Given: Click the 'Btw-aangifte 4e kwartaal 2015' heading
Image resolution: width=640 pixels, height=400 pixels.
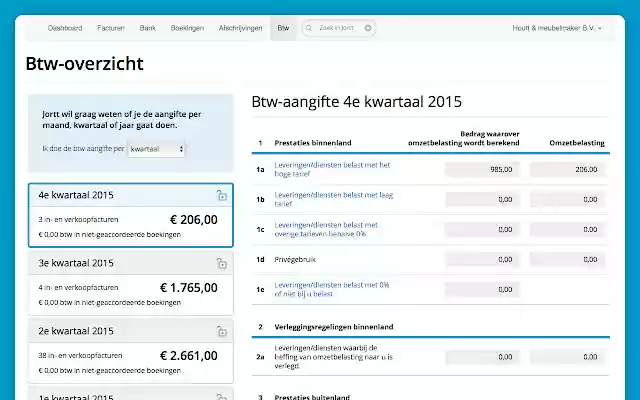Looking at the screenshot, I should [x=356, y=102].
